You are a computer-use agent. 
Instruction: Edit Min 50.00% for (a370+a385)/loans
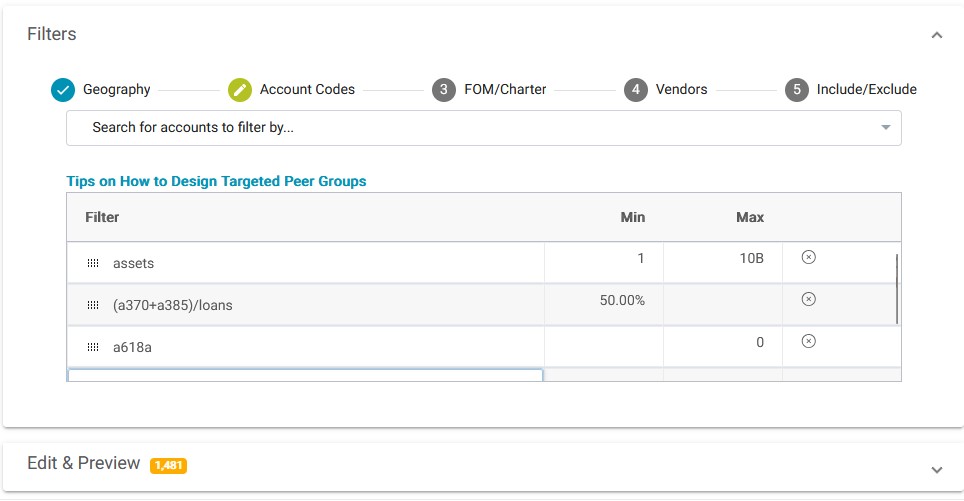pos(604,301)
